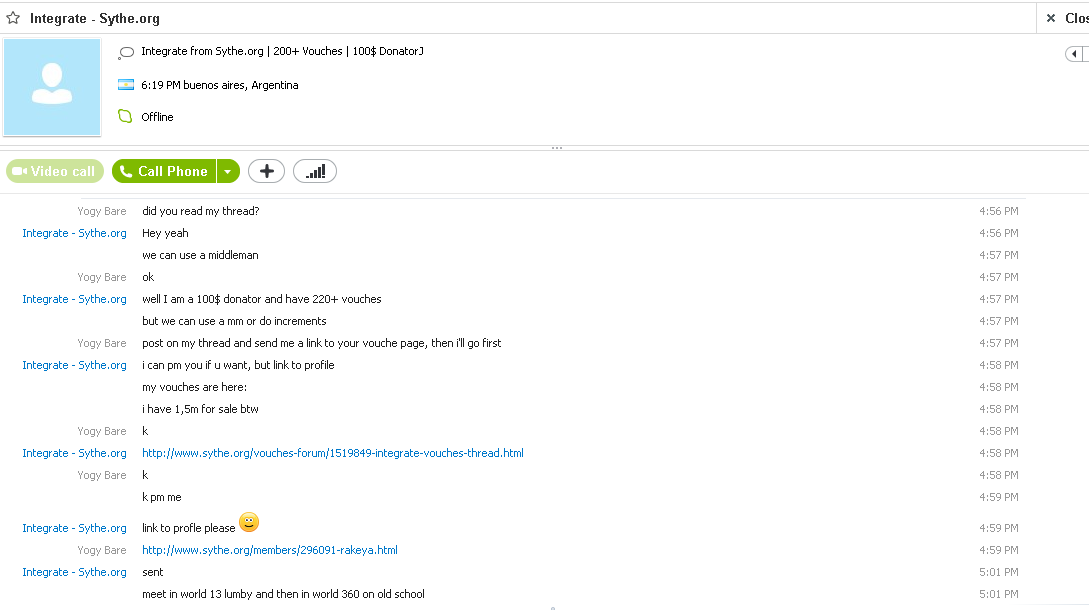Click the message 'did you read my thread?'
This screenshot has width=1089, height=610.
click(x=201, y=211)
